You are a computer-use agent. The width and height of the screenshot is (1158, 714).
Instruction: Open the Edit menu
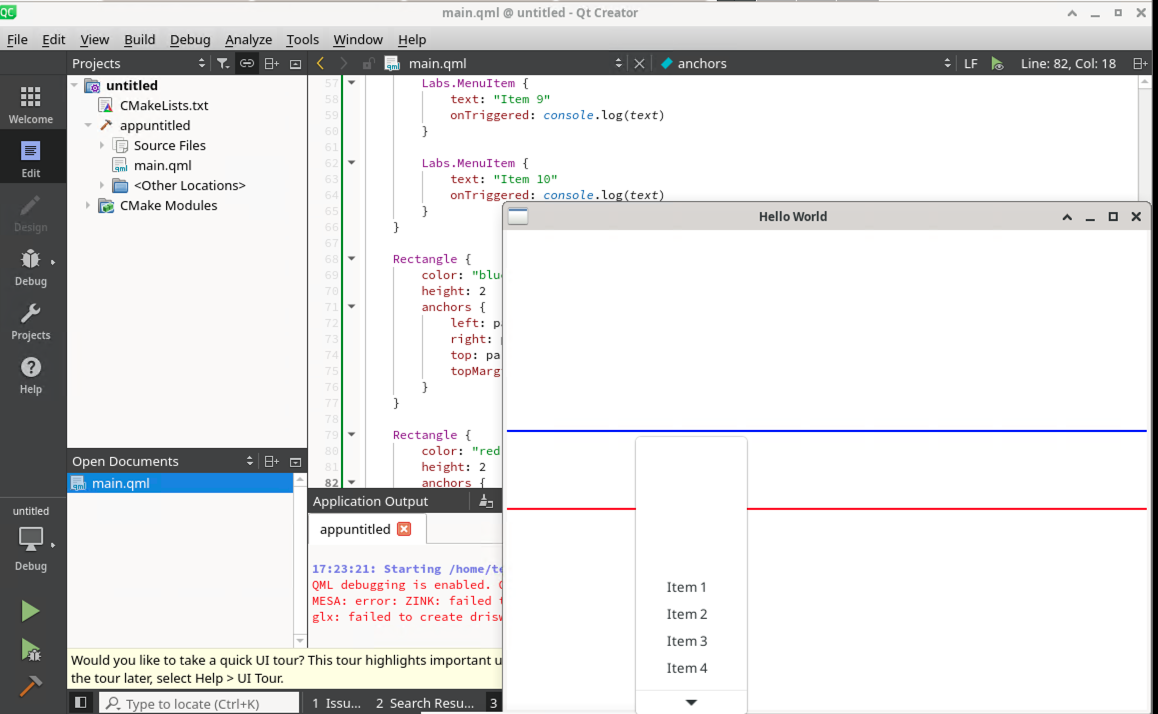pos(53,40)
